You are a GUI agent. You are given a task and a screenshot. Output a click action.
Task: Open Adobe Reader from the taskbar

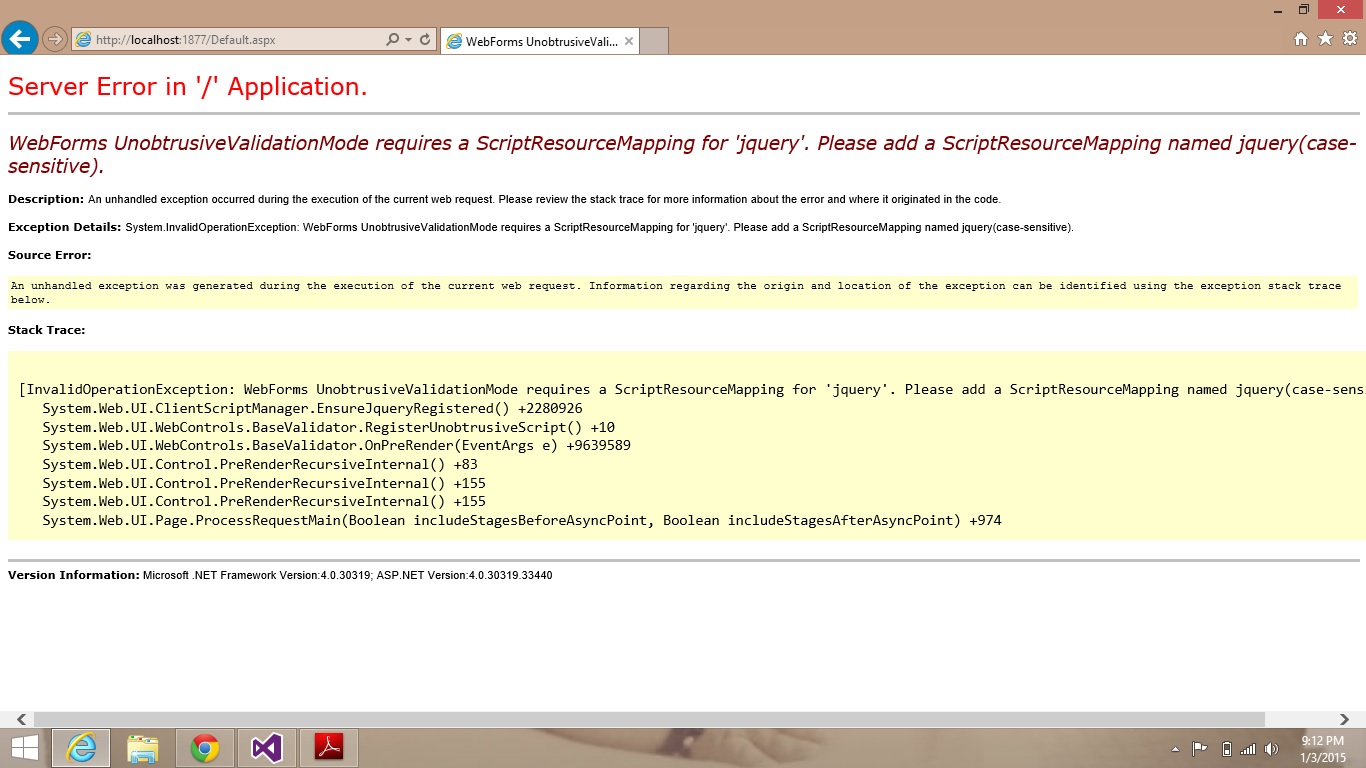tap(329, 748)
